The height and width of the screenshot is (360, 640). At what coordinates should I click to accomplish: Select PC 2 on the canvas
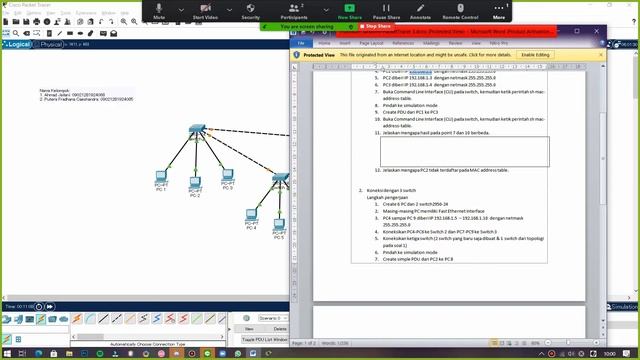pos(195,182)
